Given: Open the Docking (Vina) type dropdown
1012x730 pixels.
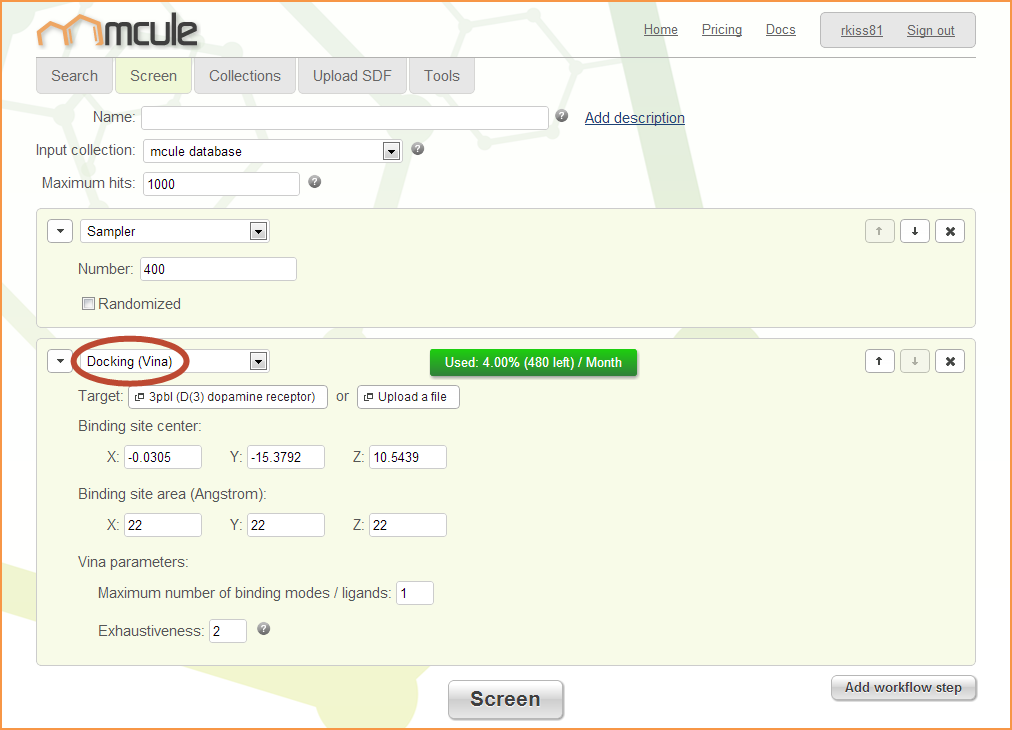Looking at the screenshot, I should tap(258, 361).
